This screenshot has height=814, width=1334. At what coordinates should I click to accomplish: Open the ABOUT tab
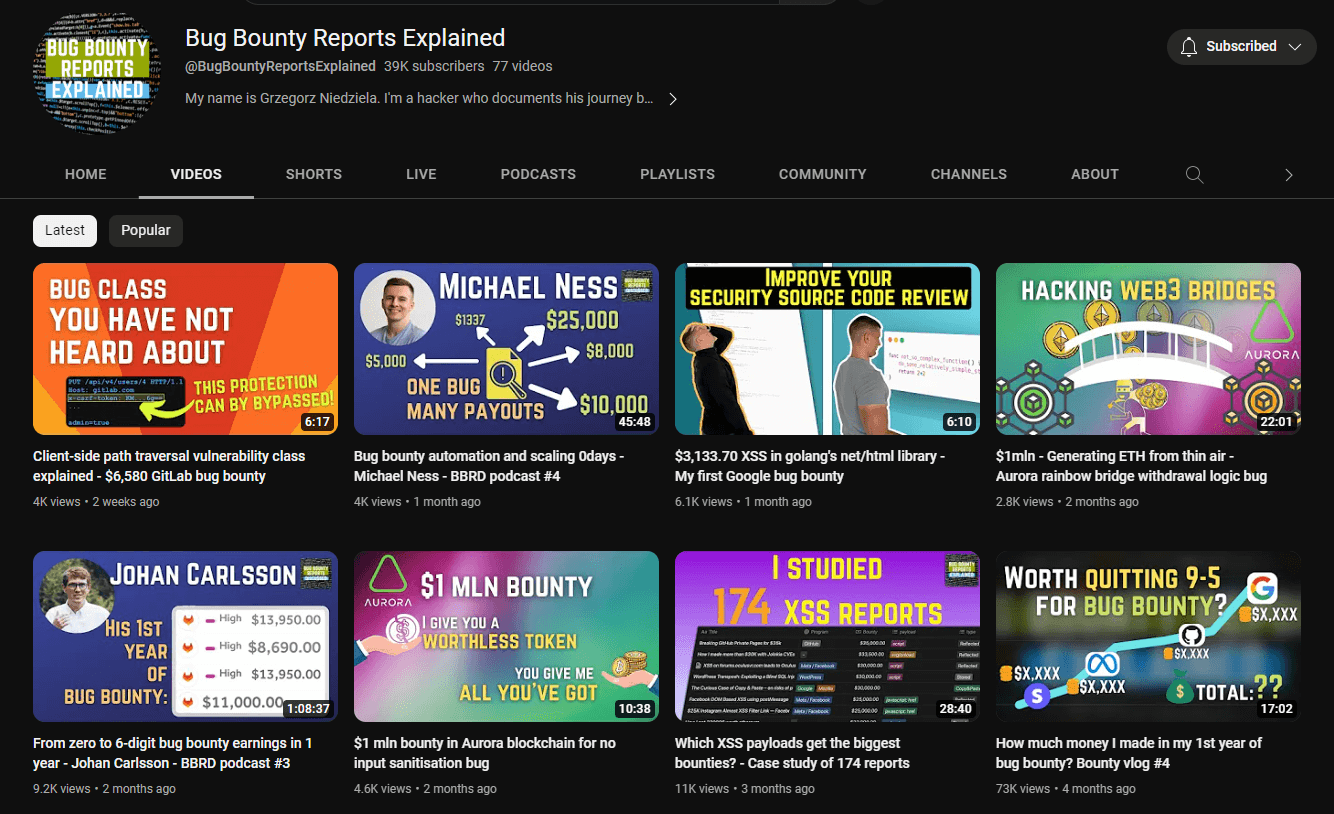1095,174
